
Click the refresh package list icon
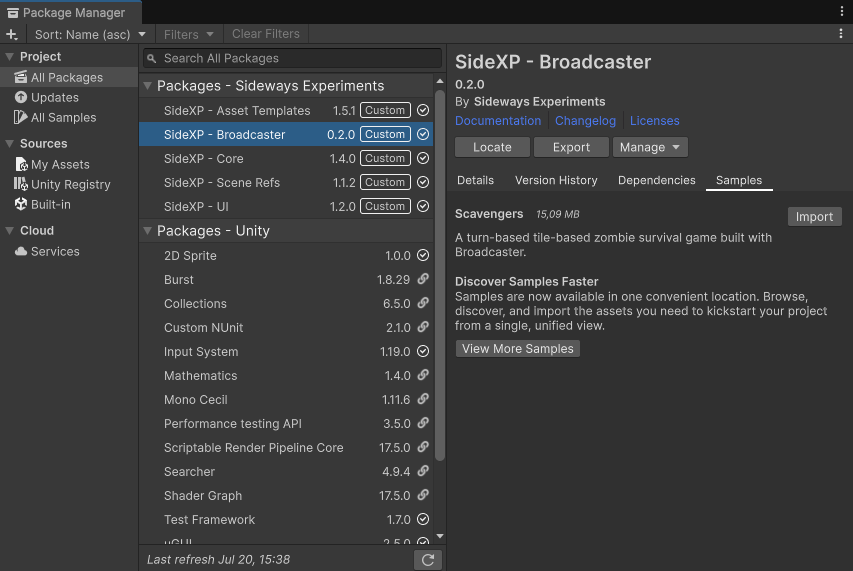click(x=428, y=560)
